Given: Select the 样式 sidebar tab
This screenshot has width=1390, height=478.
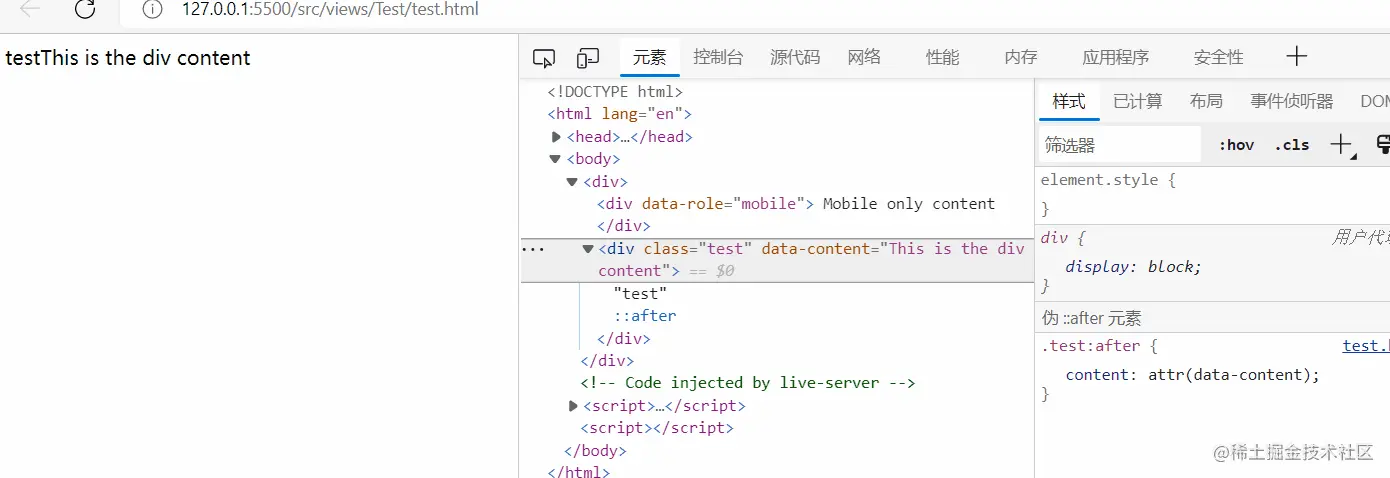Looking at the screenshot, I should pyautogui.click(x=1069, y=101).
